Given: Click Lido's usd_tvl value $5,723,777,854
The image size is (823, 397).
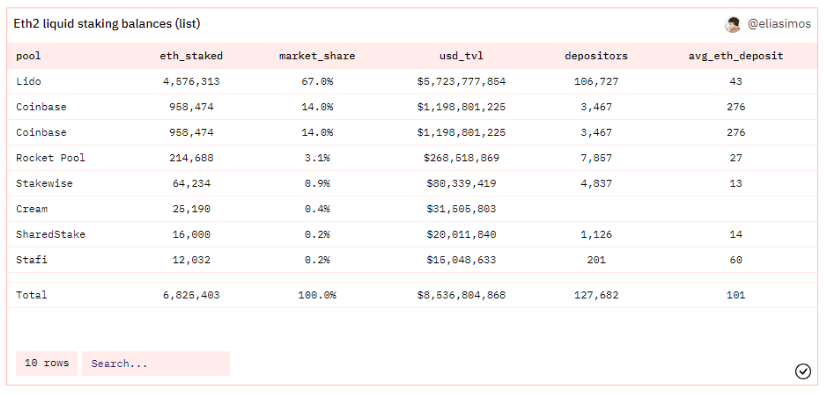Looking at the screenshot, I should [461, 82].
